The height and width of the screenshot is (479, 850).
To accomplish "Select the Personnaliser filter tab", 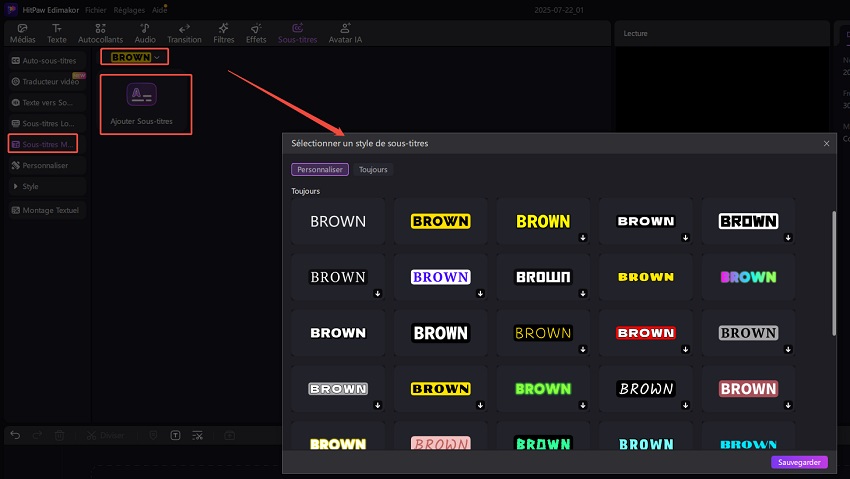I will point(320,170).
